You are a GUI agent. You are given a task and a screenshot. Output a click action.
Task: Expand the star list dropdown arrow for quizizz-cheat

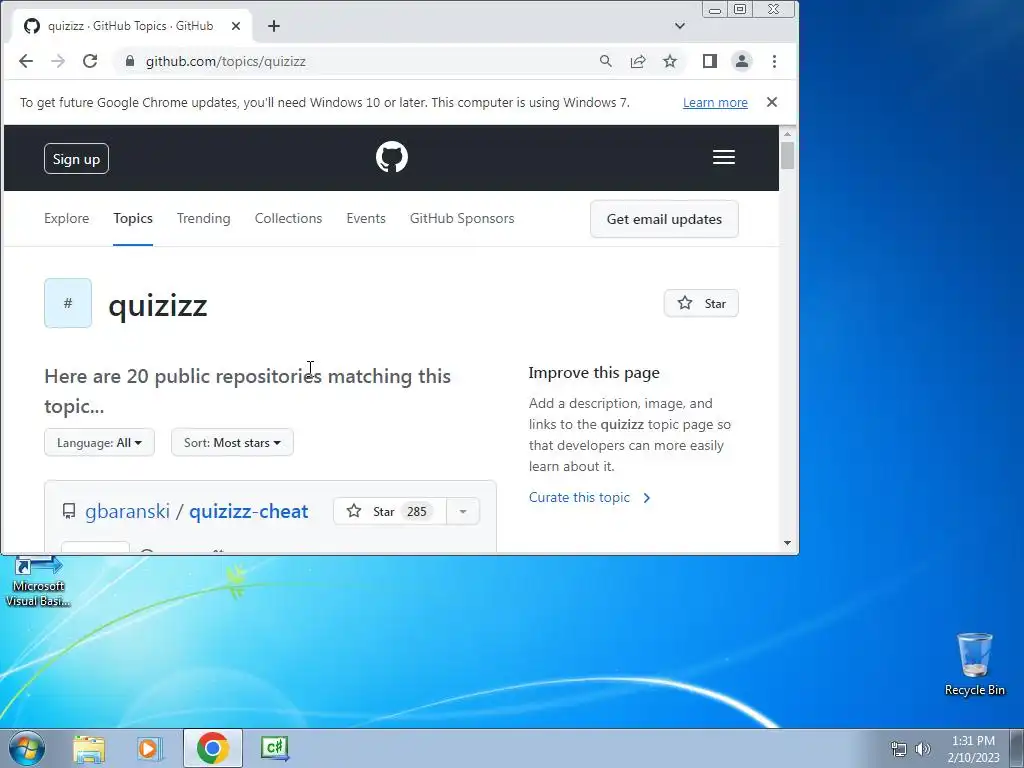pos(463,511)
